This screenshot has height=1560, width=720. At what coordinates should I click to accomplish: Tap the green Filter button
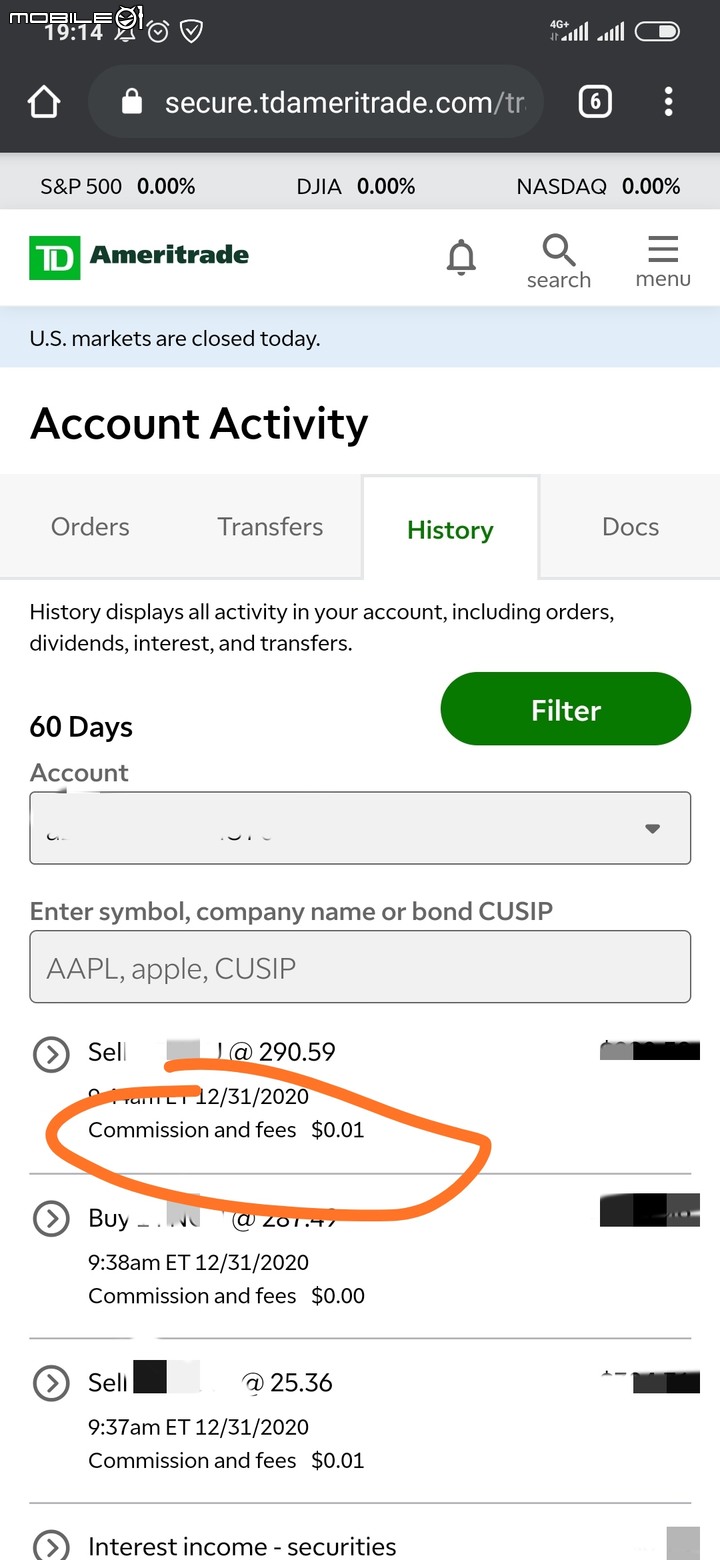566,709
